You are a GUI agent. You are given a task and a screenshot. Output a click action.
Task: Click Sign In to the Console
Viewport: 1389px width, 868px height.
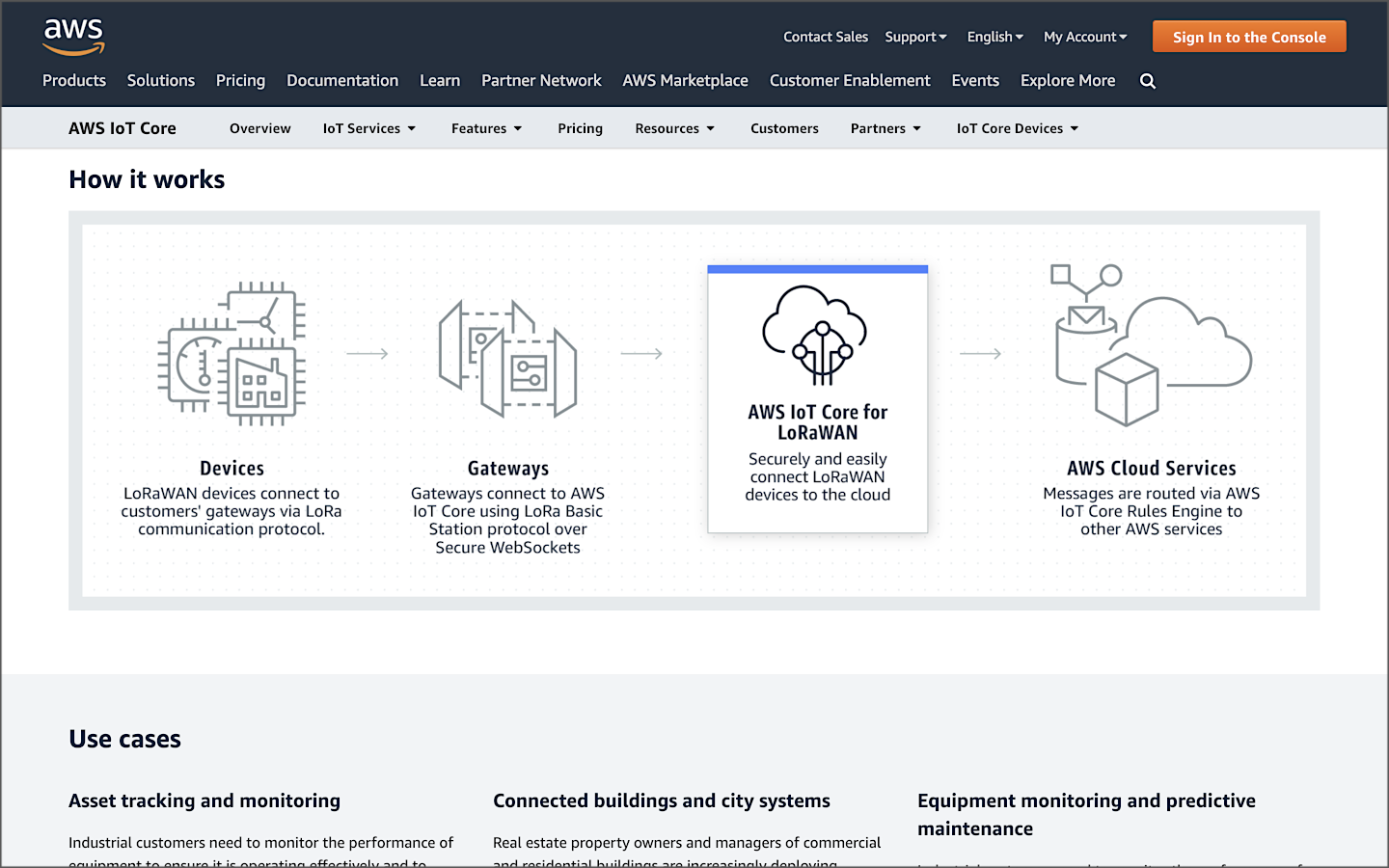coord(1249,37)
